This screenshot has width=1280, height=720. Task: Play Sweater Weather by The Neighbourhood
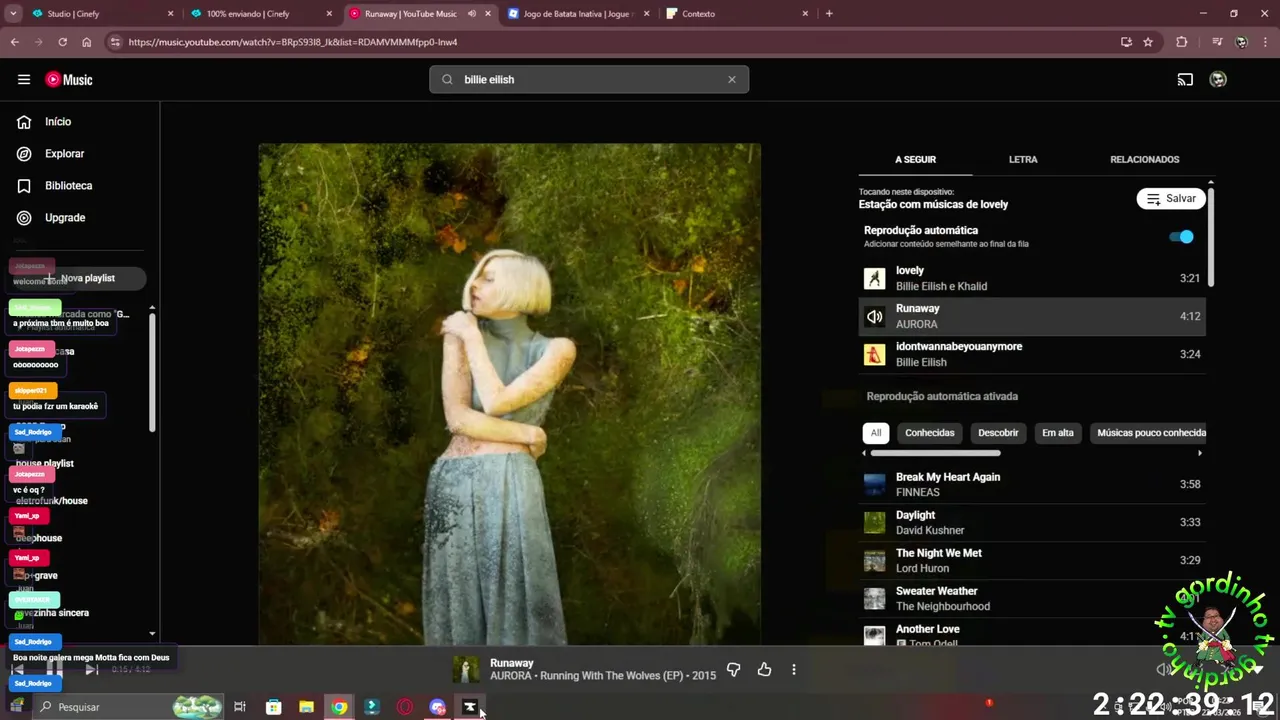1032,598
